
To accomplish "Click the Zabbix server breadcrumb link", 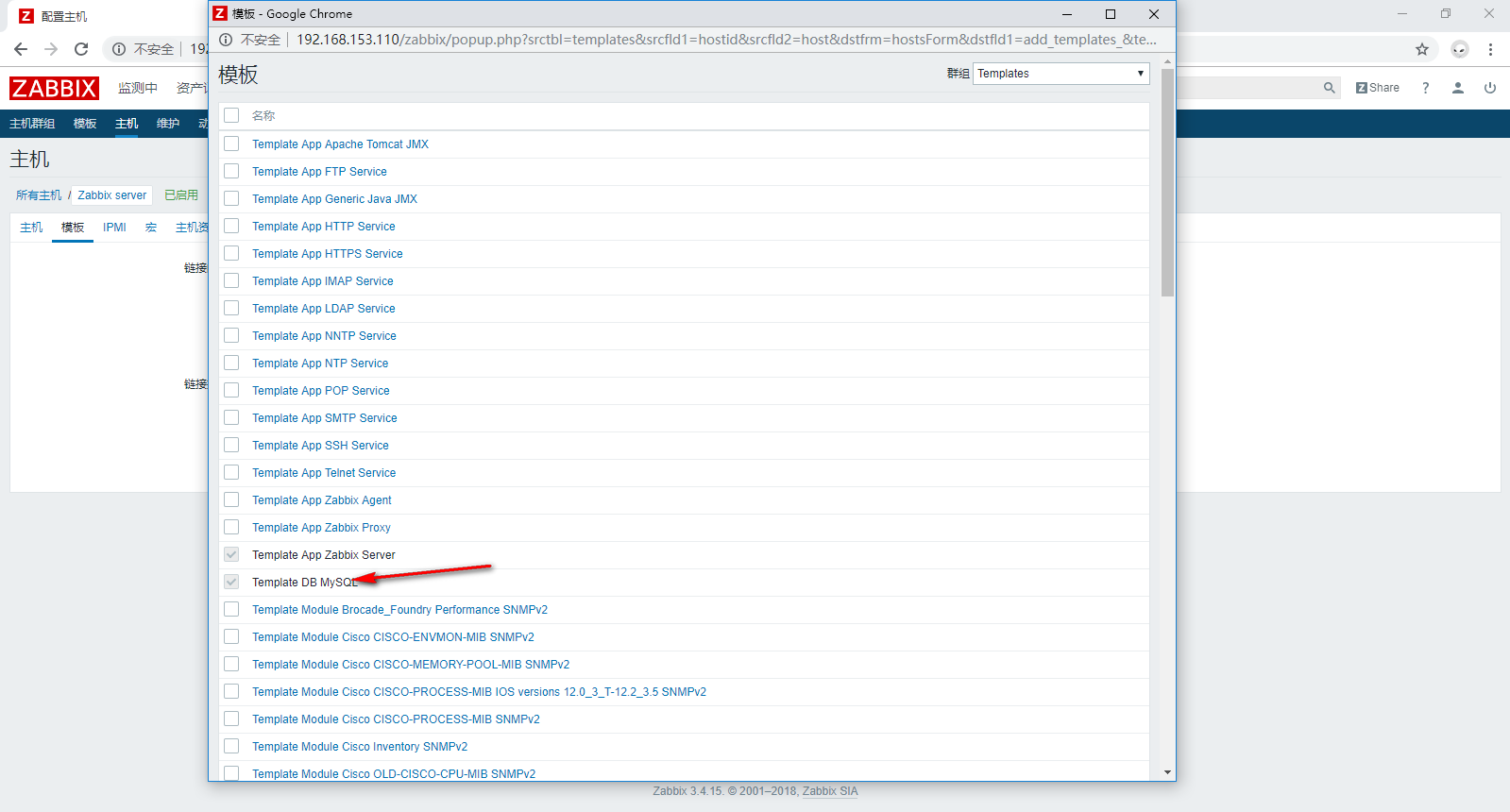I will [112, 195].
